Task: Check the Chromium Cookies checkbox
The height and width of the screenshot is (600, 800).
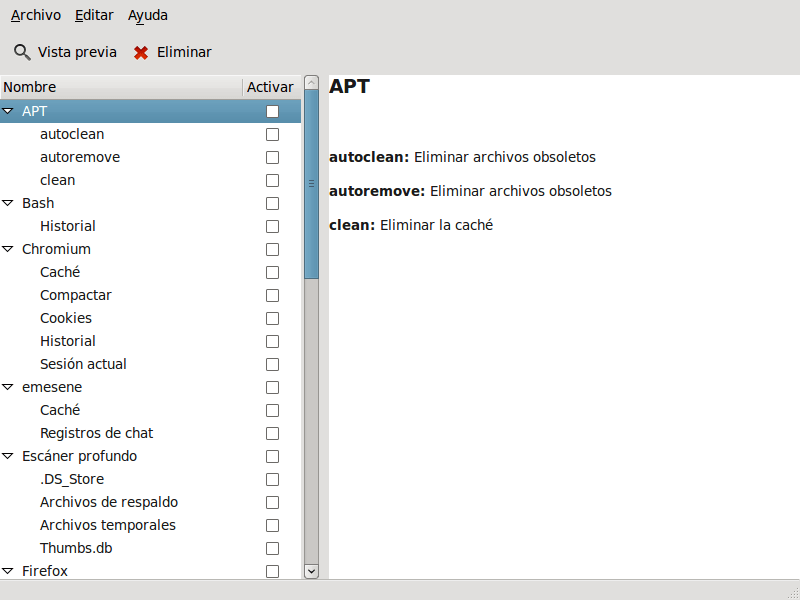Action: pos(272,318)
